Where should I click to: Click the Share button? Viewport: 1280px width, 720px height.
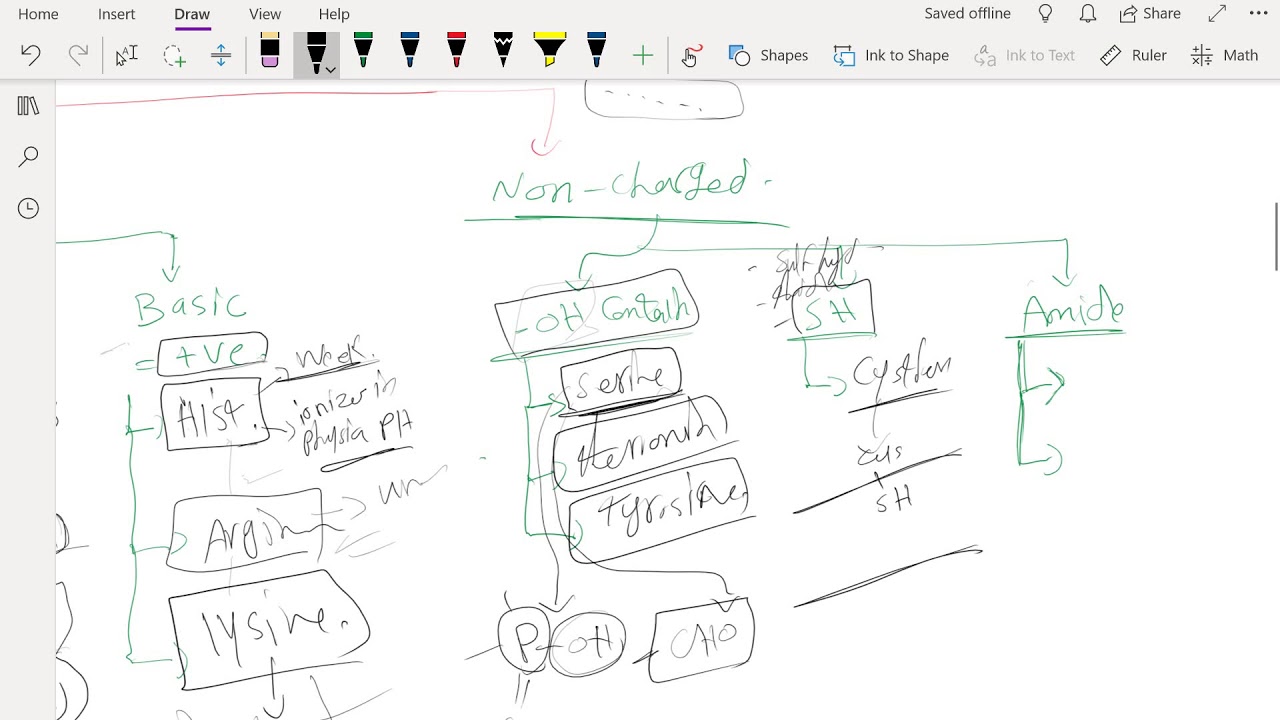click(x=1150, y=14)
